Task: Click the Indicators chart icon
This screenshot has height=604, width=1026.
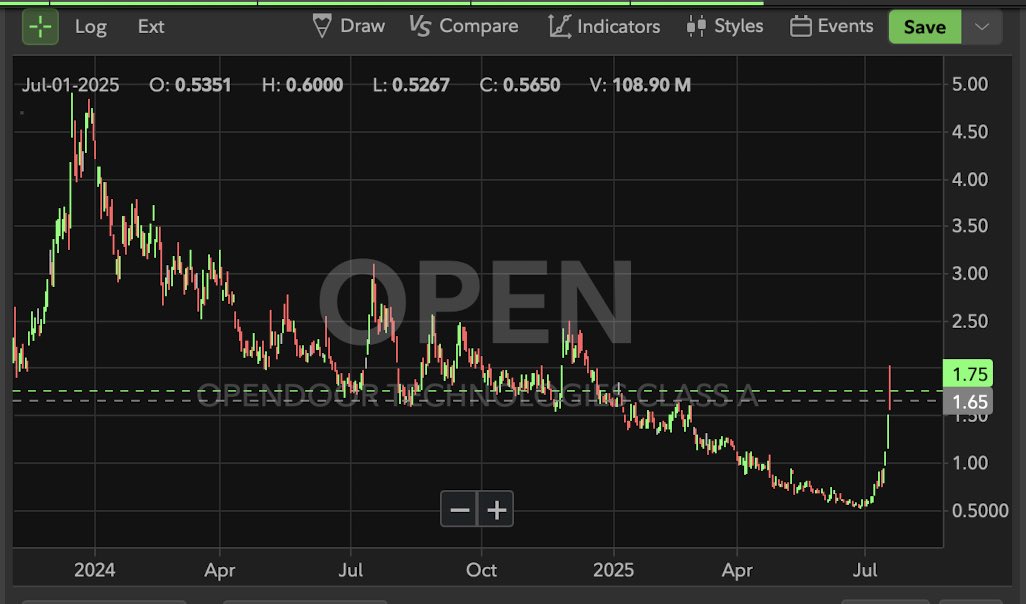Action: [559, 26]
